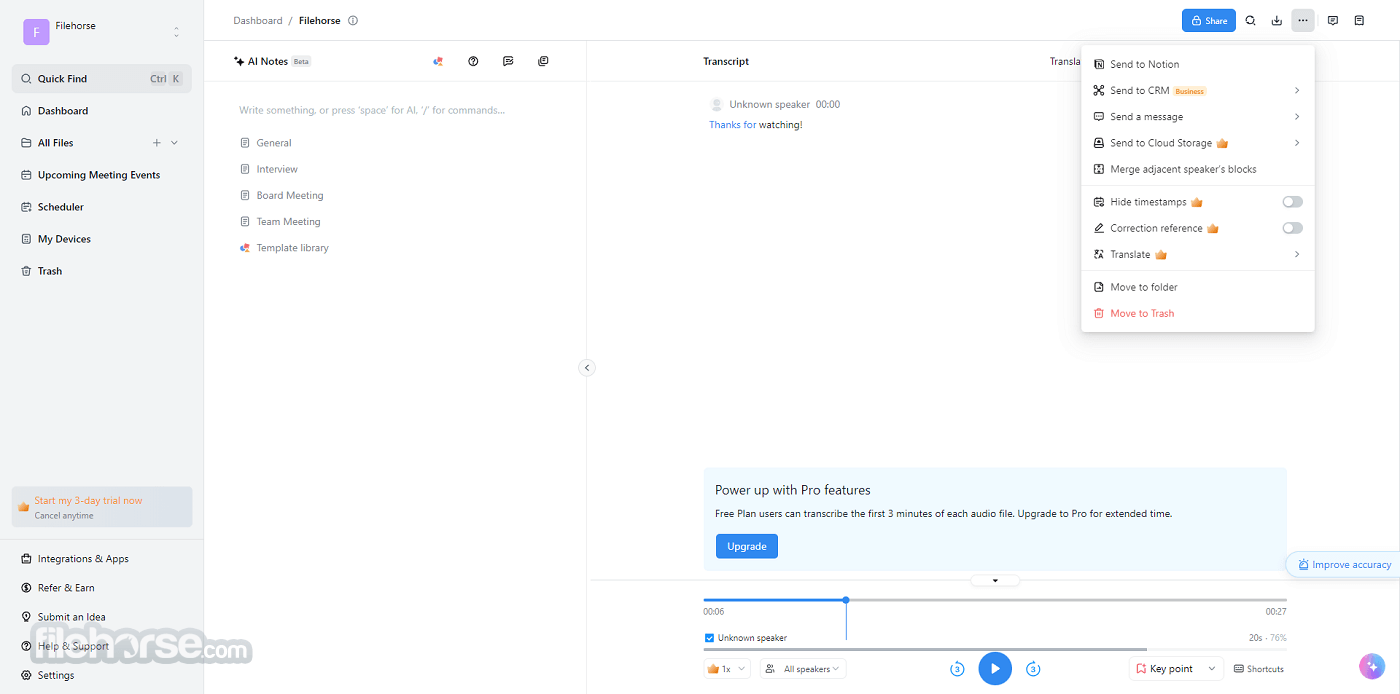
Task: Choose Send to Notion
Action: tap(1198, 64)
